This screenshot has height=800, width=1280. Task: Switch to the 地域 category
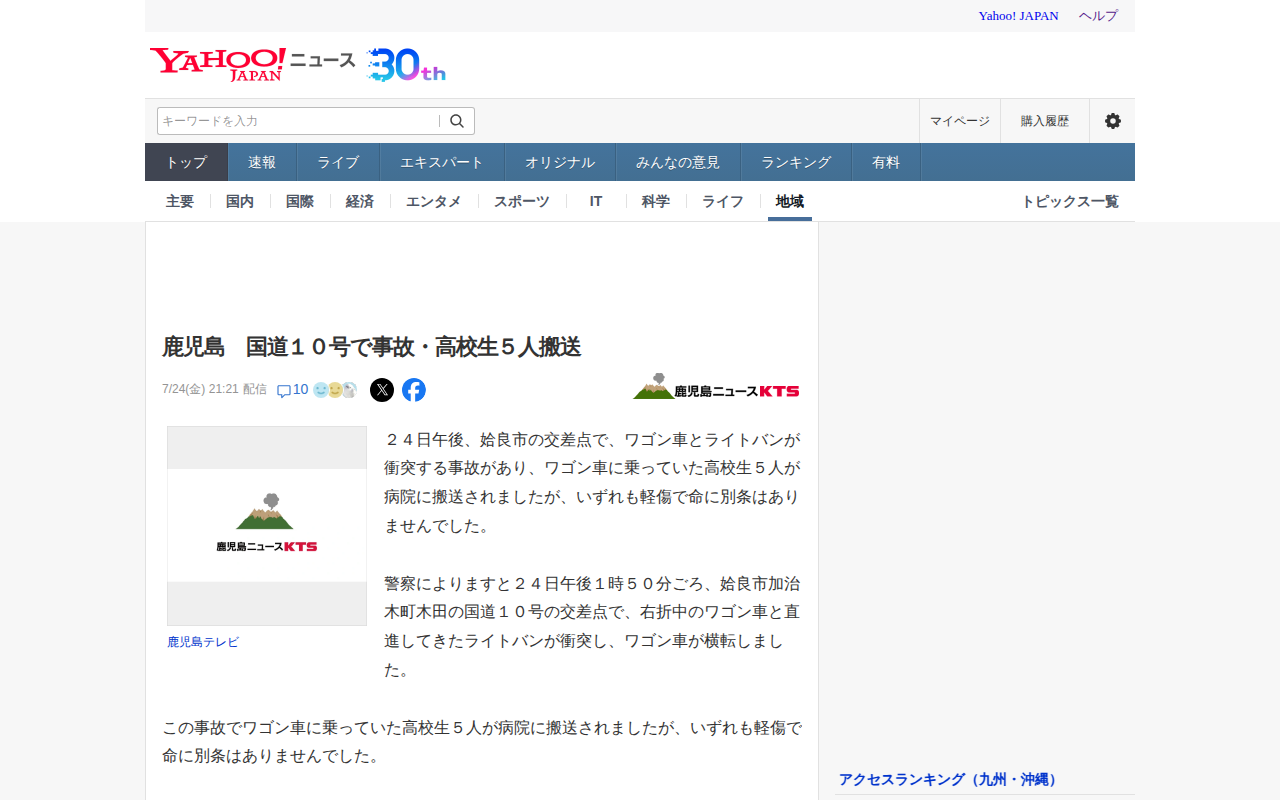click(790, 201)
